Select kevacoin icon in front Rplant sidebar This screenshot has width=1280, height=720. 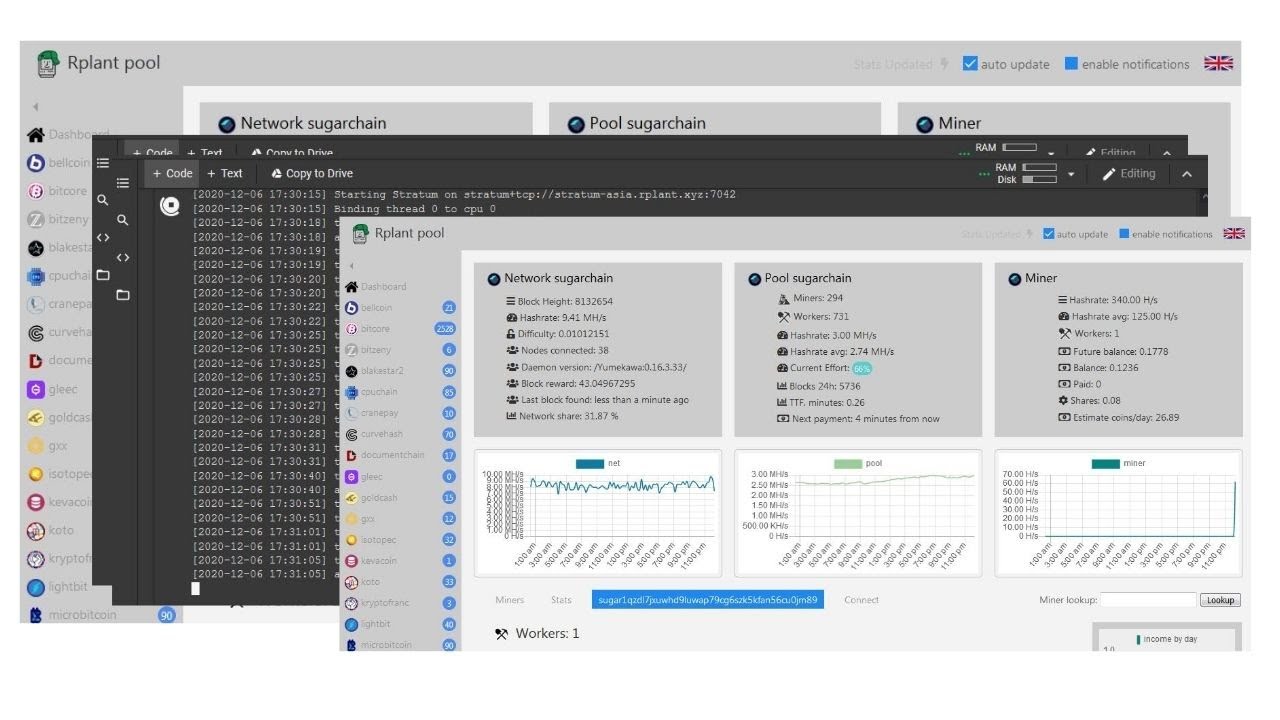pyautogui.click(x=351, y=561)
